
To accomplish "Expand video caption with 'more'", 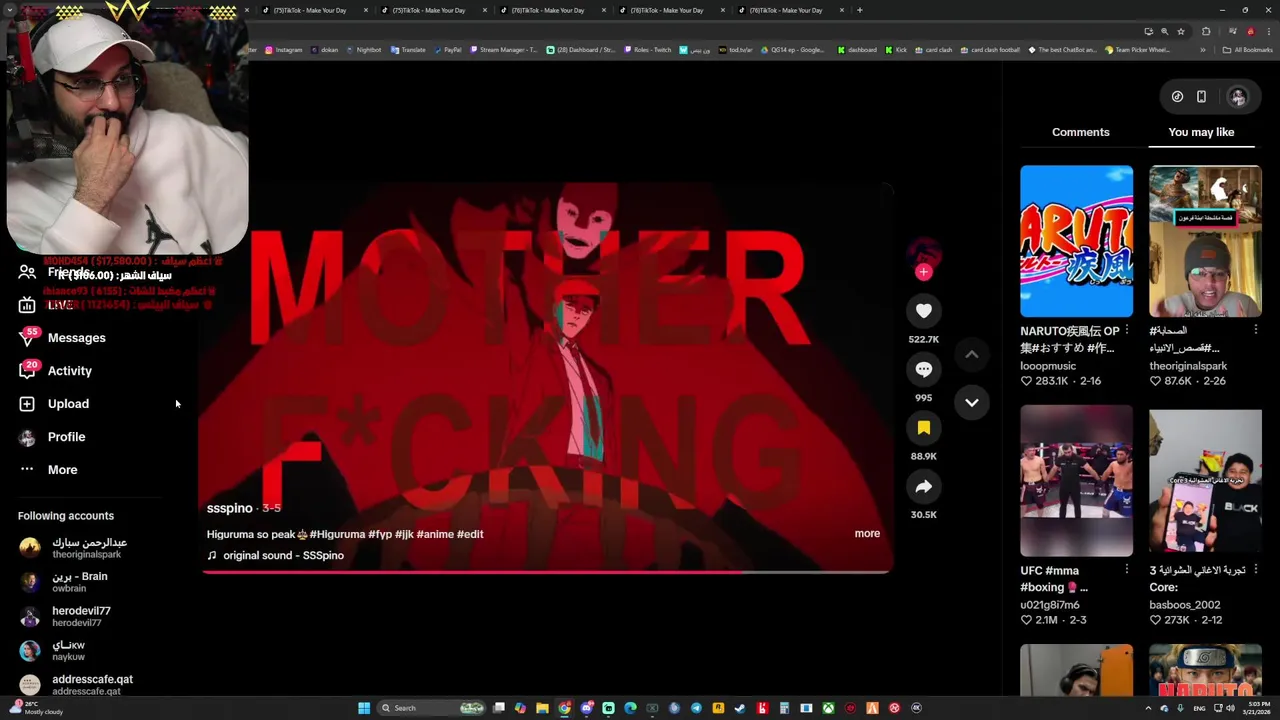I will [x=867, y=534].
